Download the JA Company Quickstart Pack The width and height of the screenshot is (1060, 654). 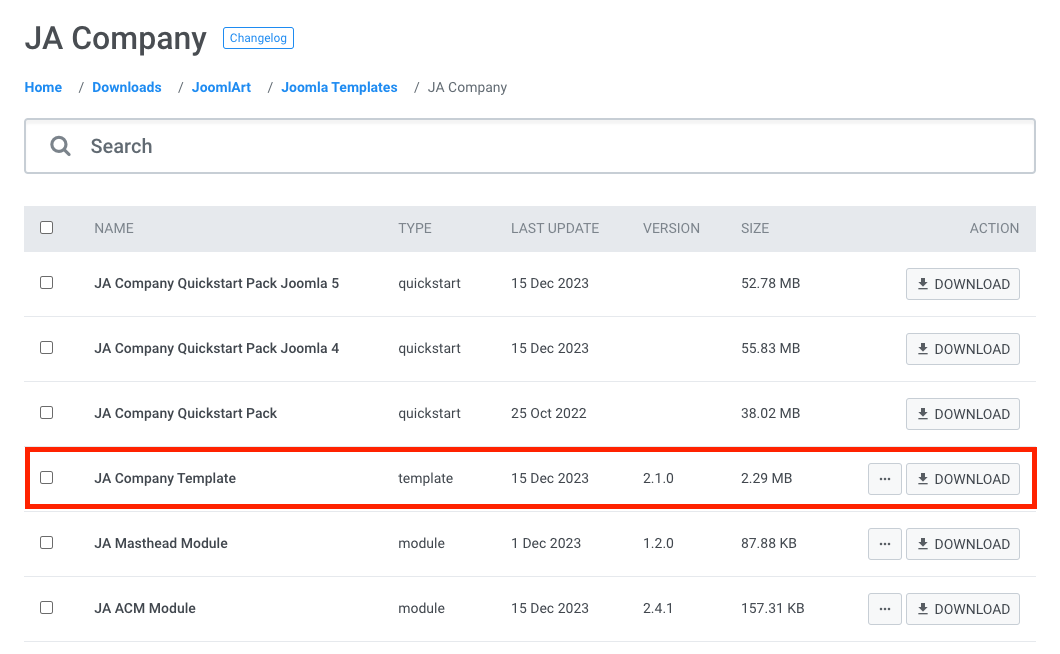coord(962,414)
